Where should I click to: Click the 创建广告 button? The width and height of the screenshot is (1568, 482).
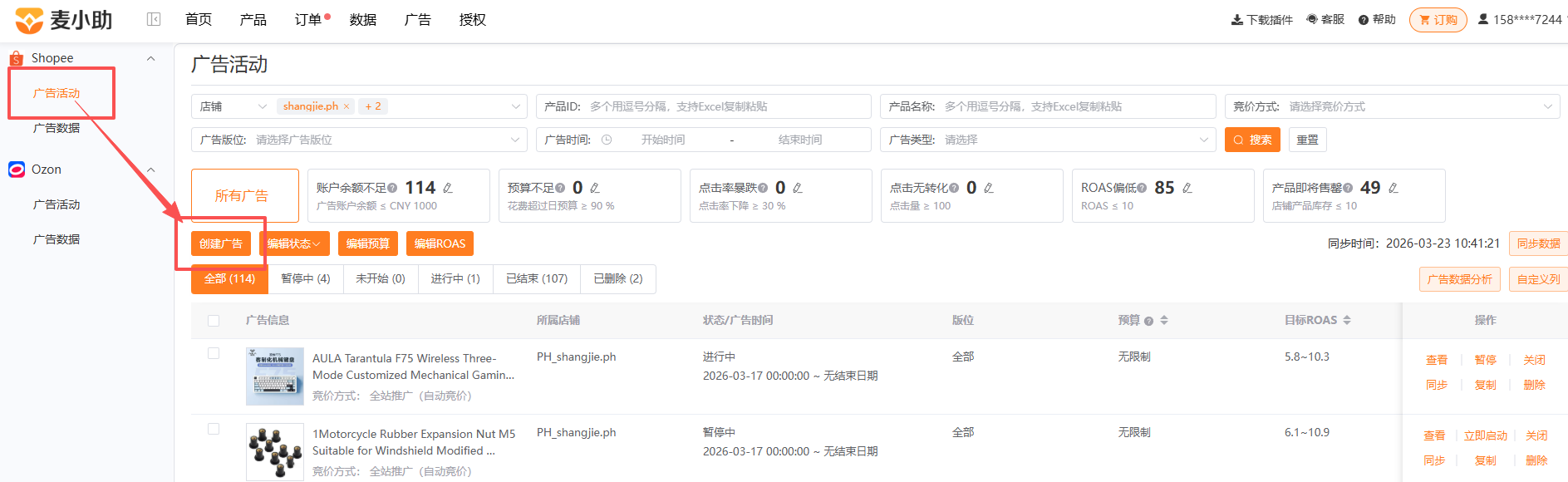(221, 243)
